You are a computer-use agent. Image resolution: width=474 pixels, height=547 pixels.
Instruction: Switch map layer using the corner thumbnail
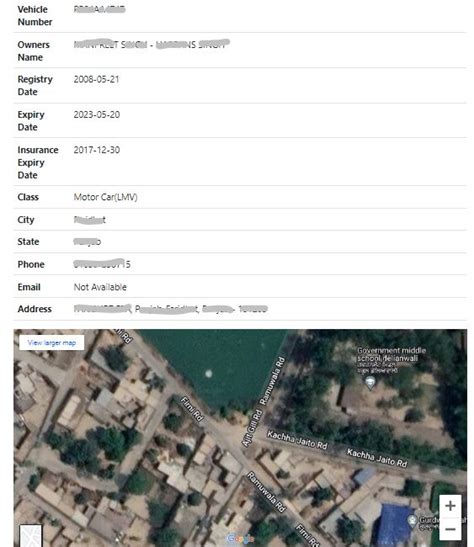point(31,535)
